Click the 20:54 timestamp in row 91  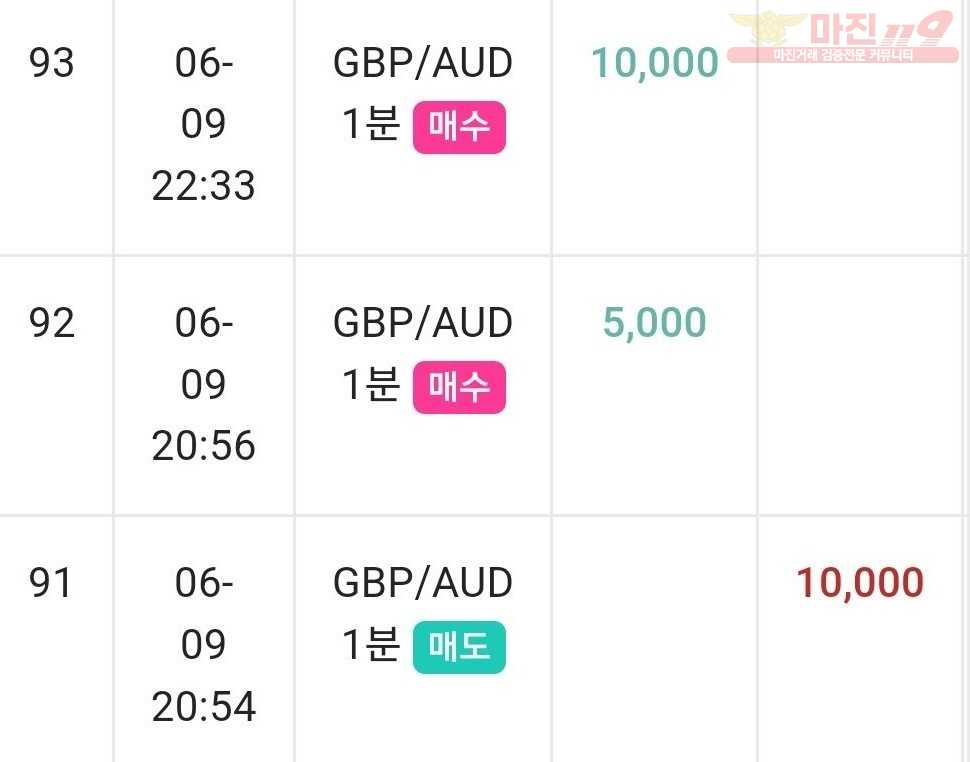point(204,706)
